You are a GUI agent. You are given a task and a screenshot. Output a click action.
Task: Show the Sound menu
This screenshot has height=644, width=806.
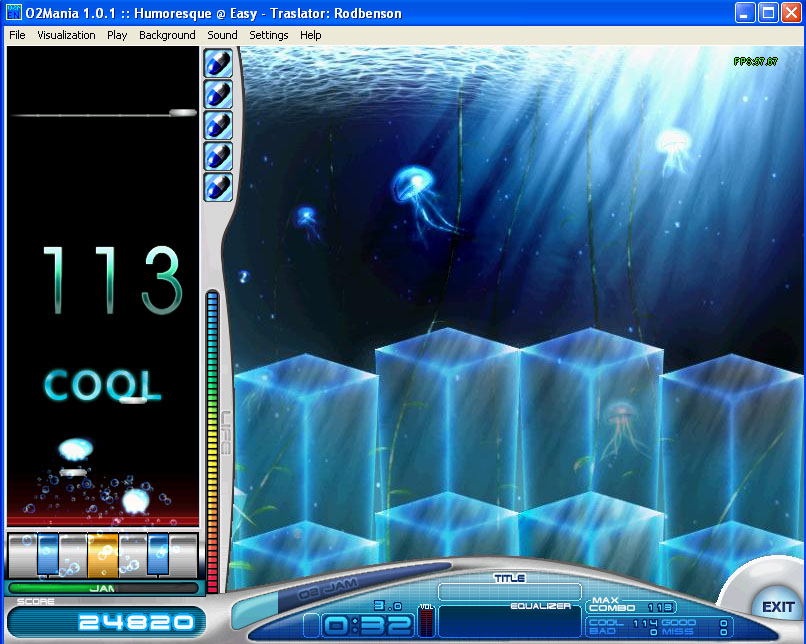point(222,35)
